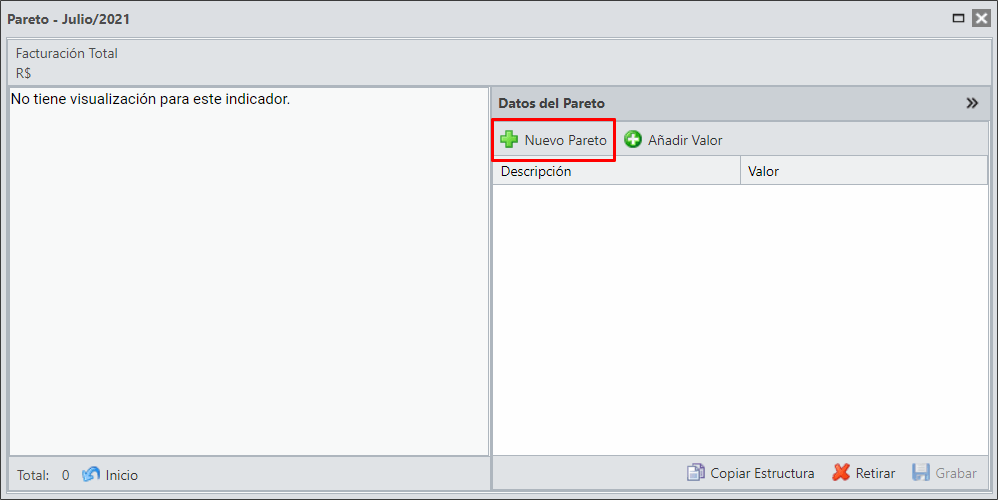Select the Descripción column header
The image size is (998, 500).
pyautogui.click(x=616, y=171)
